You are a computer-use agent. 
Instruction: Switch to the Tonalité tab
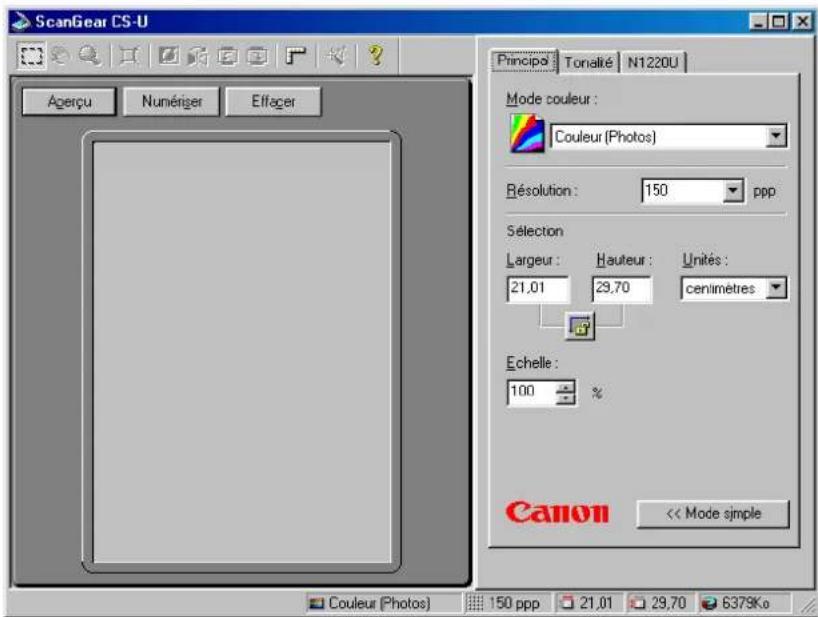click(588, 63)
